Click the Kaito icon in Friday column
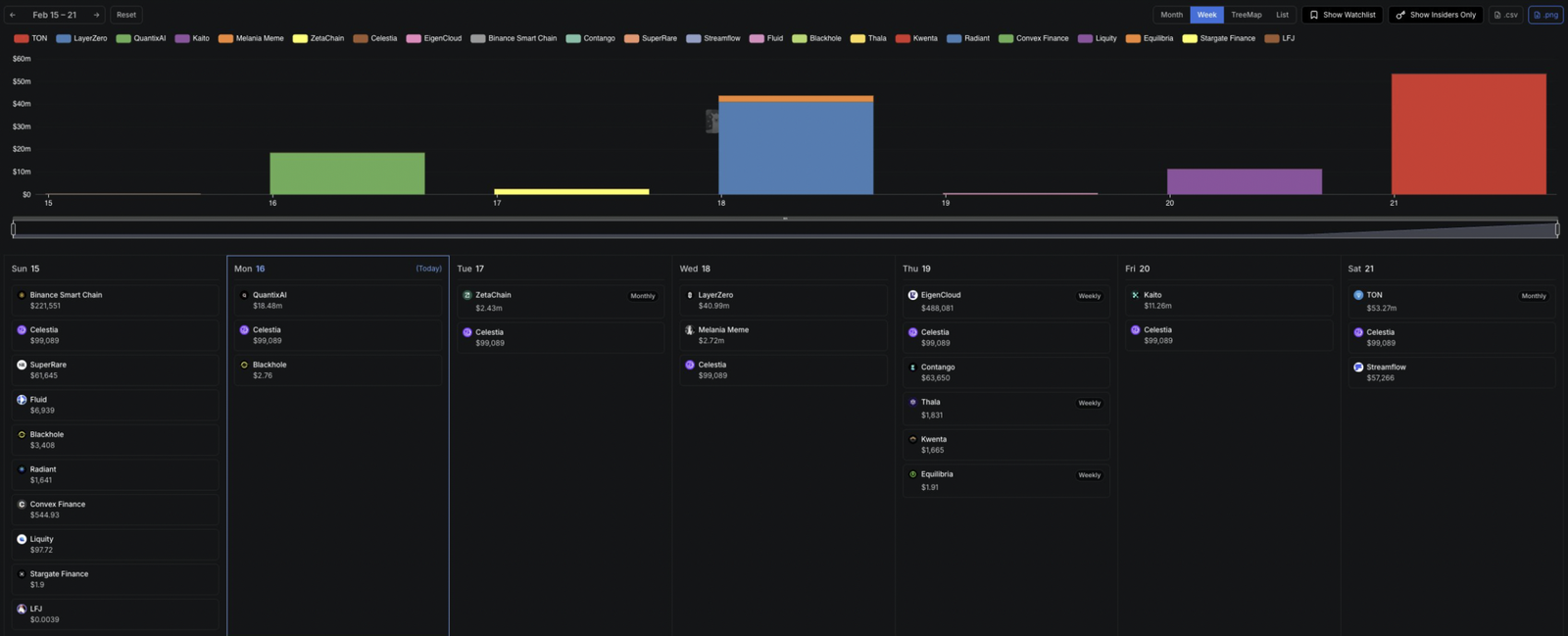This screenshot has height=636, width=1568. click(x=1135, y=295)
